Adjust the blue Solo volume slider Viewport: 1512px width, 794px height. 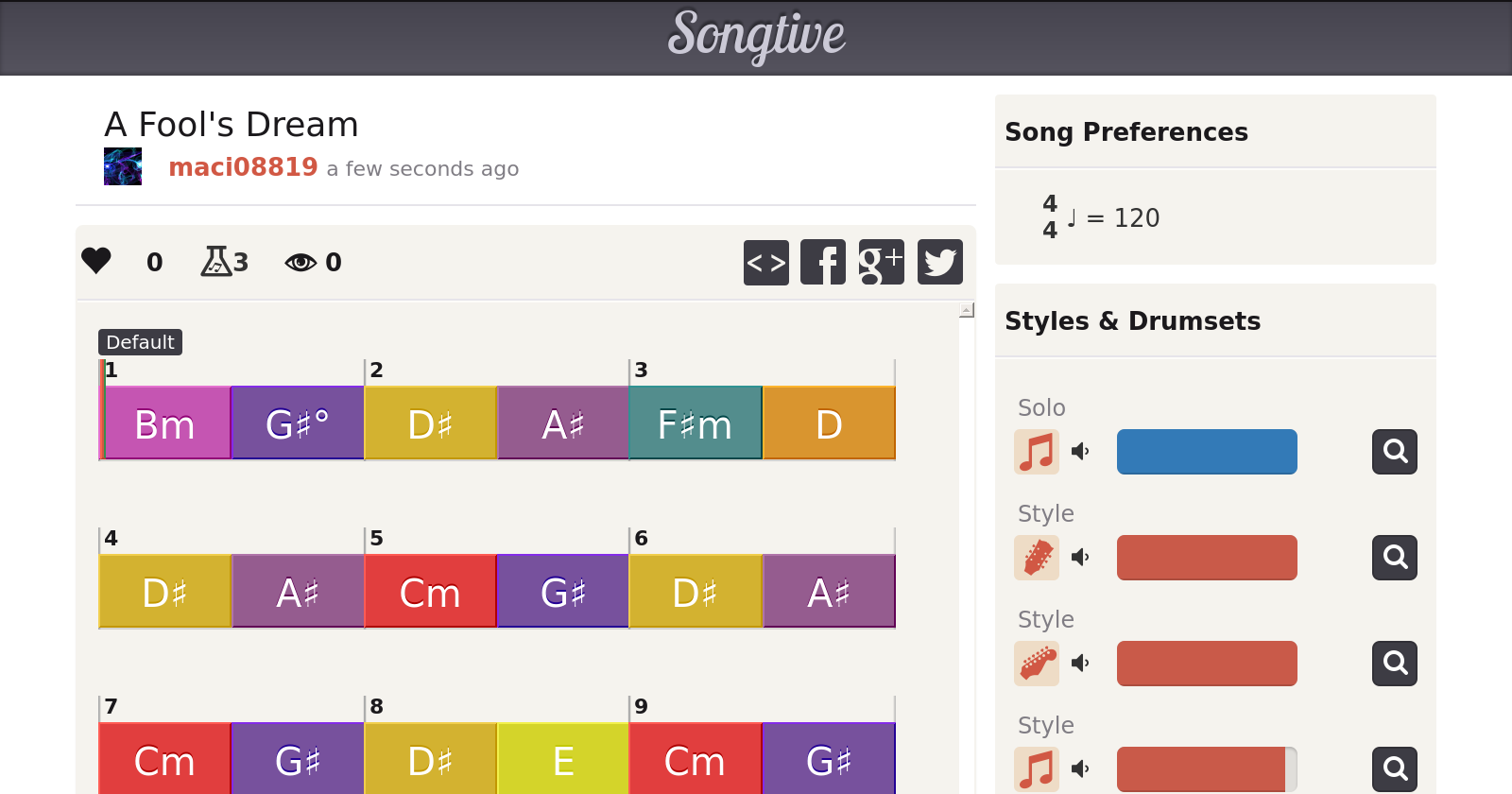point(1207,452)
